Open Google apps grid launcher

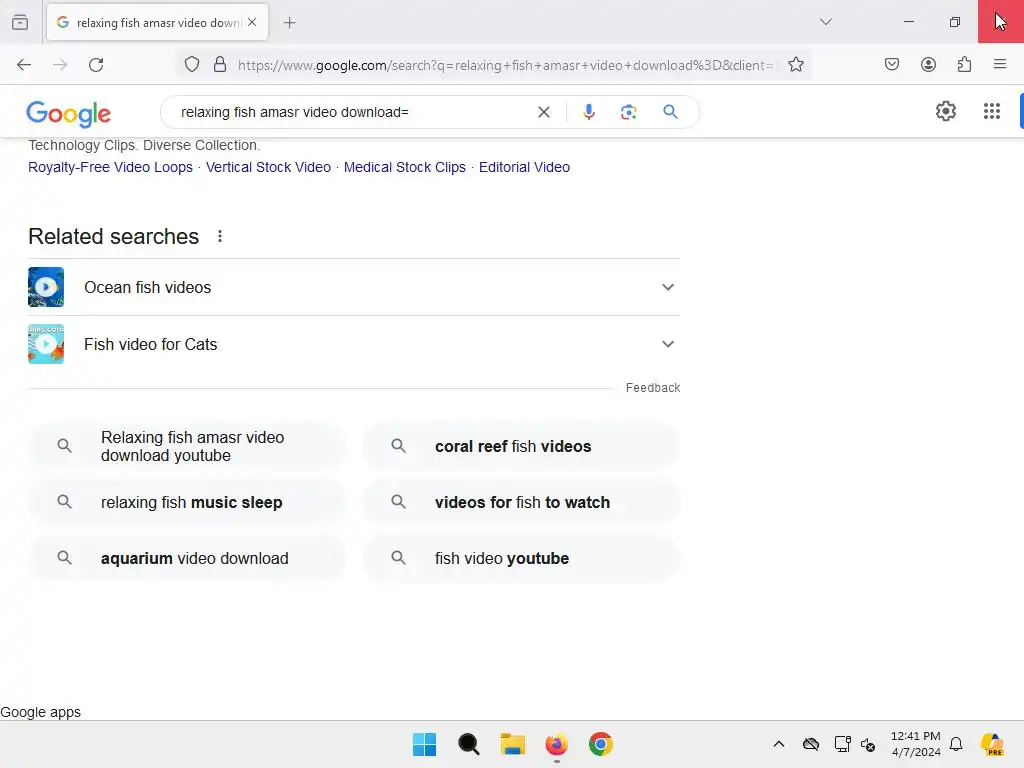click(991, 111)
